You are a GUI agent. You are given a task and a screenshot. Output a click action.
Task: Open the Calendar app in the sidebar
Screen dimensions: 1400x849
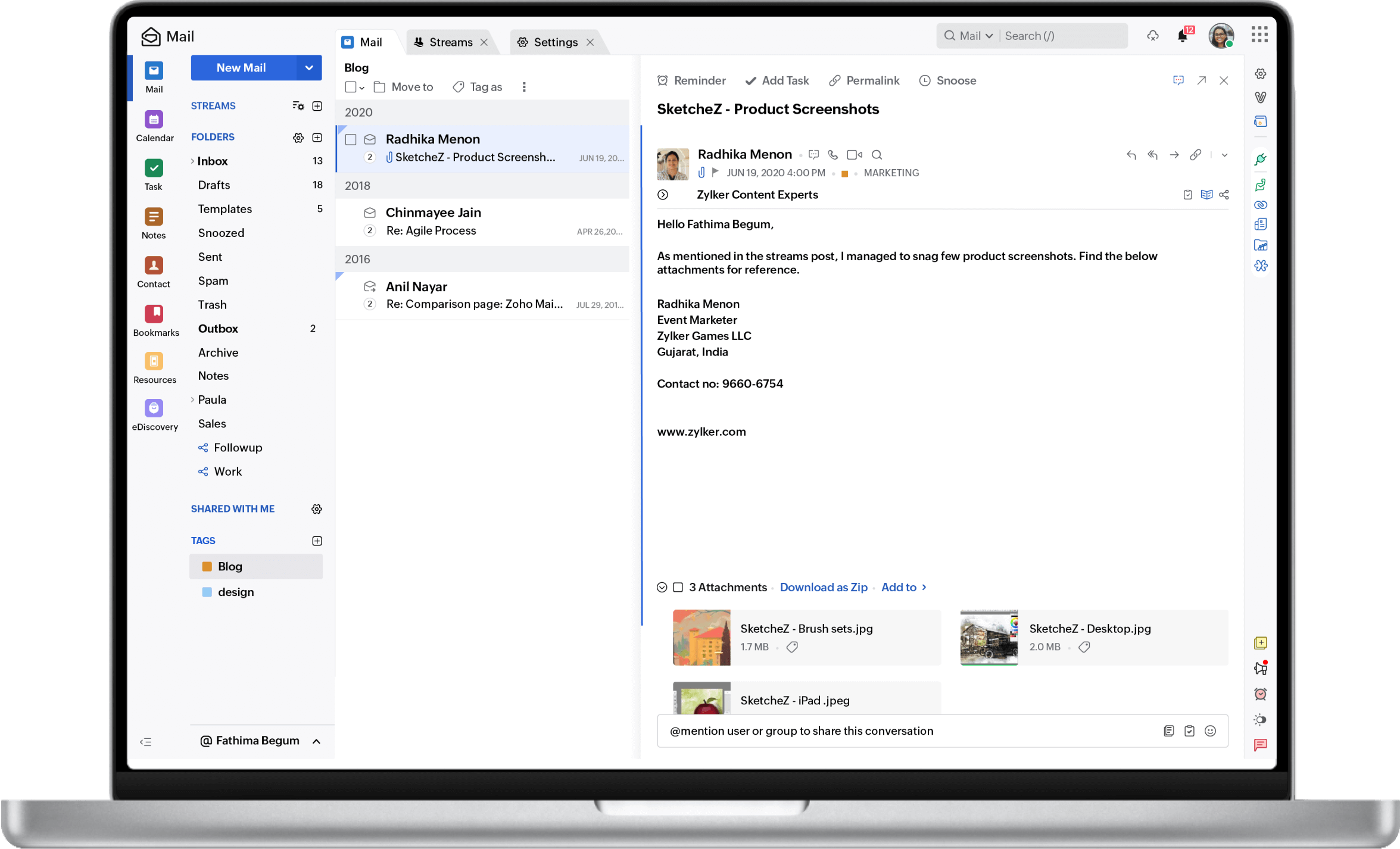click(154, 120)
